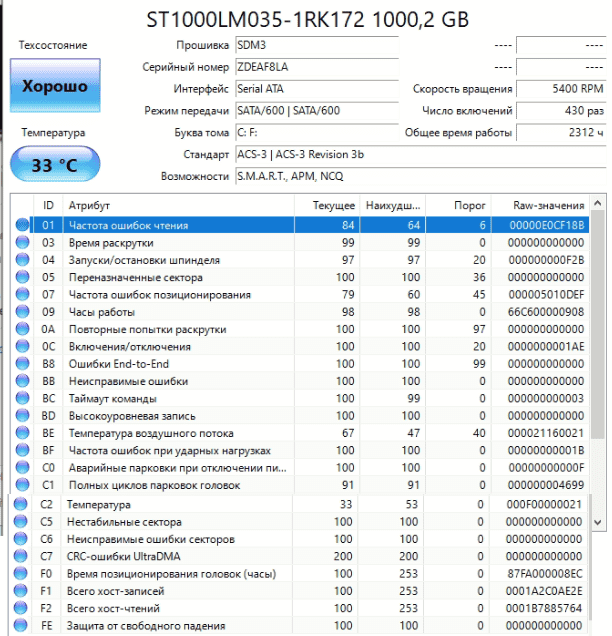This screenshot has height=636, width=612.
Task: Click the scrollbar down arrow in attribute list
Action: pyautogui.click(x=598, y=522)
